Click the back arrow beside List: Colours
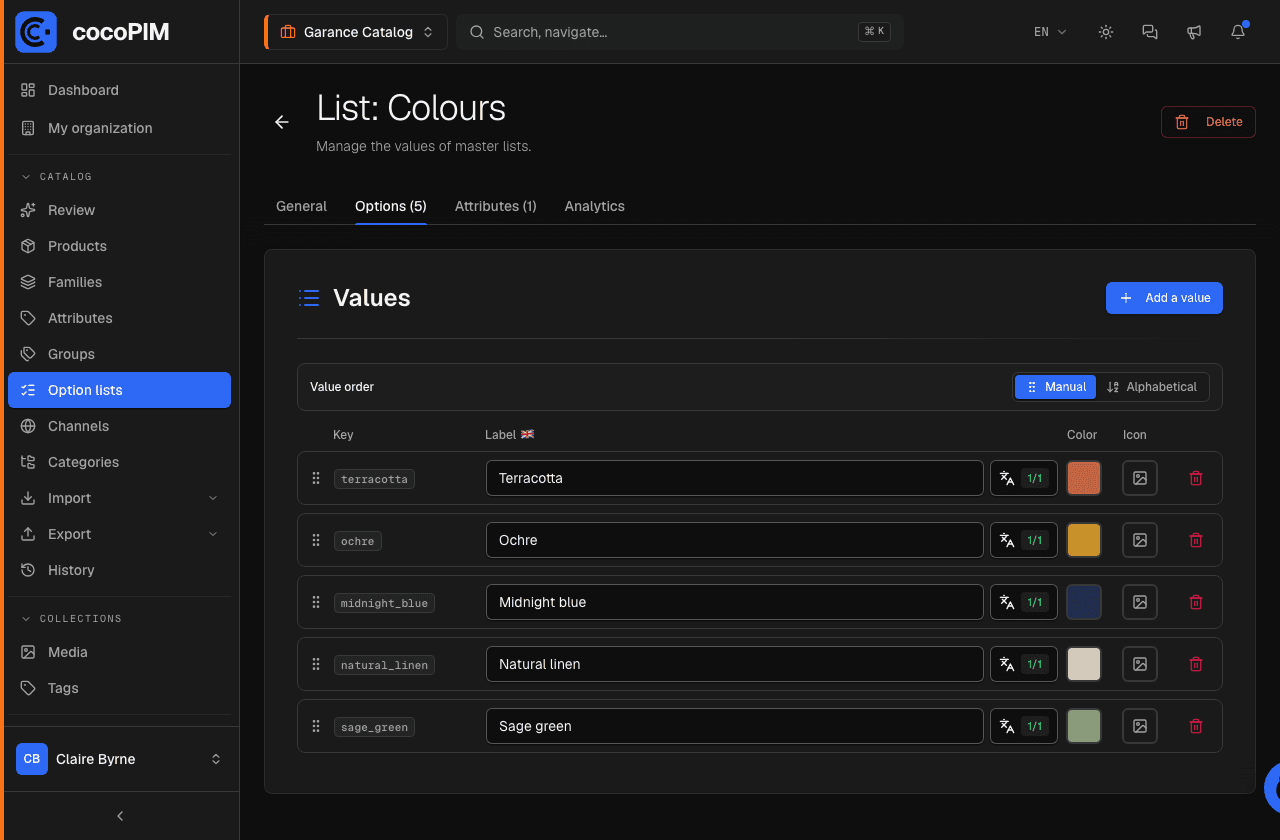 click(282, 122)
